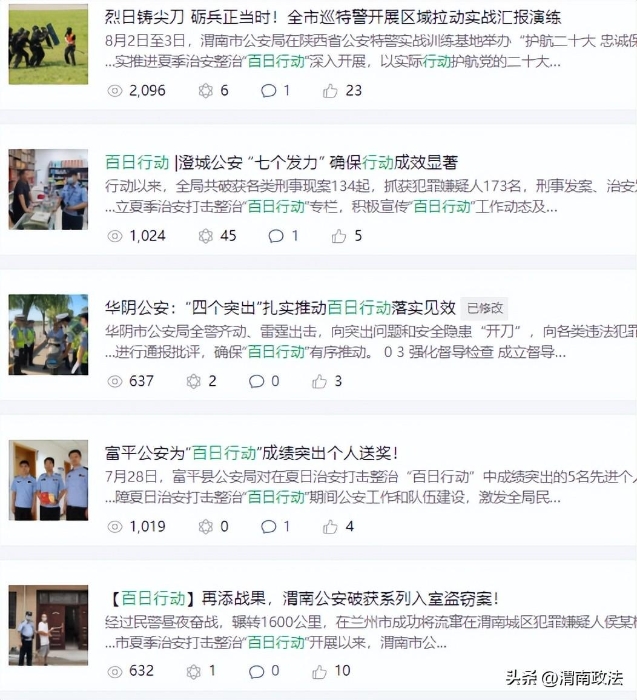Image resolution: width=637 pixels, height=700 pixels.
Task: Open the 华阴公安 四个突出 article title
Action: [280, 308]
